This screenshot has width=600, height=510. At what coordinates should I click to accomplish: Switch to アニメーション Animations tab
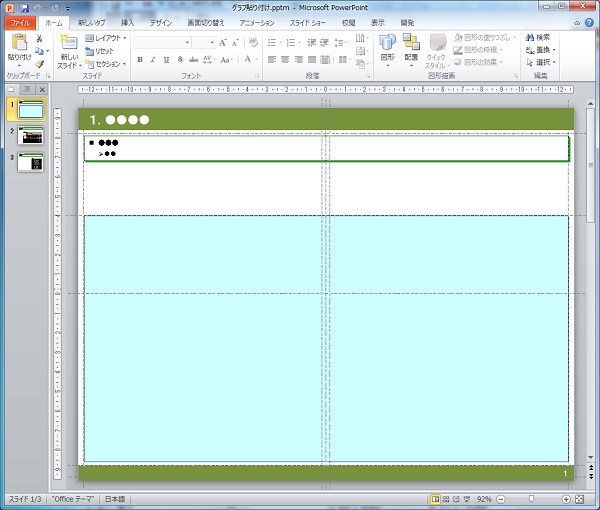click(257, 23)
